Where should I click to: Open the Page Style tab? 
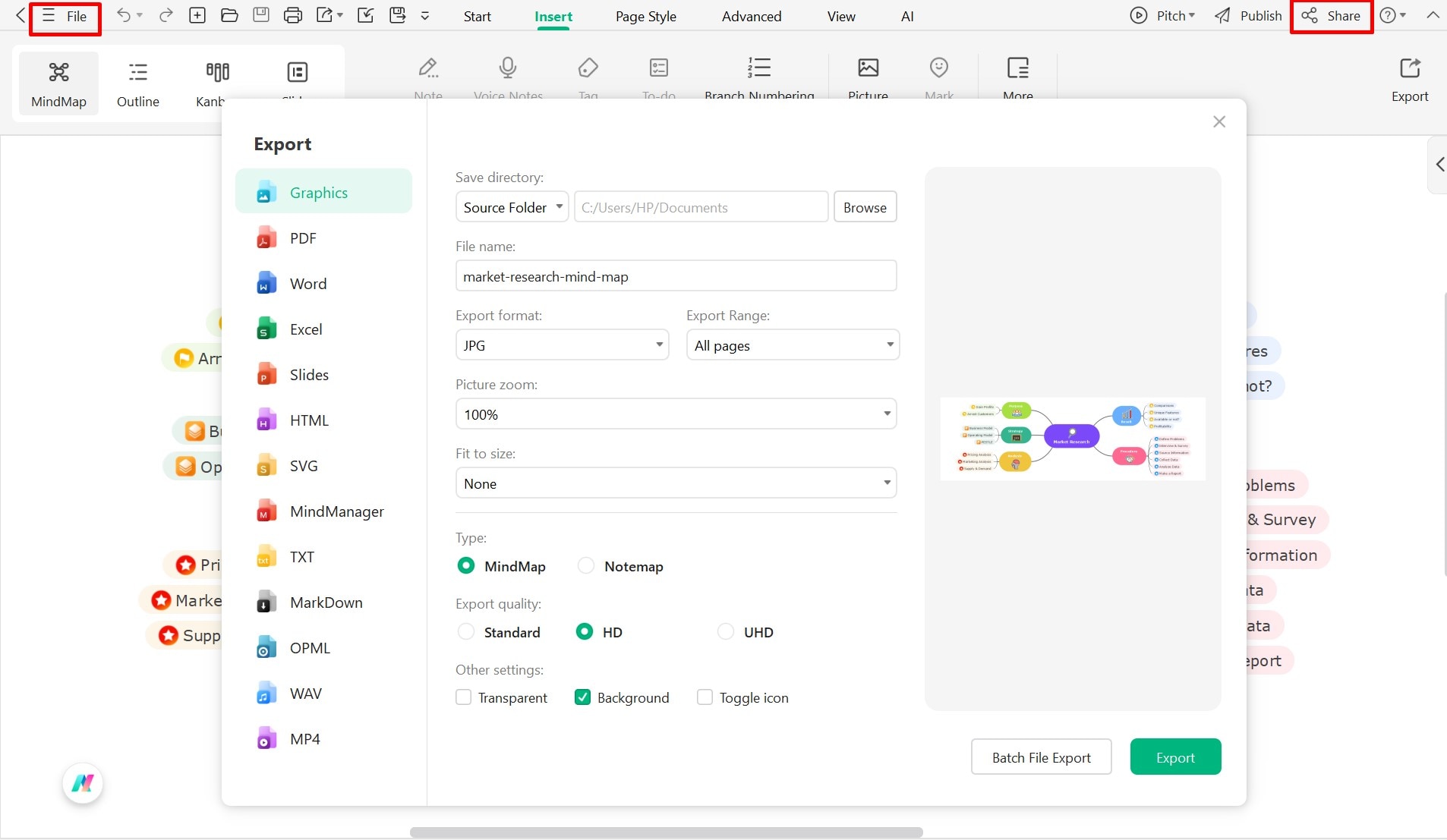(x=645, y=16)
